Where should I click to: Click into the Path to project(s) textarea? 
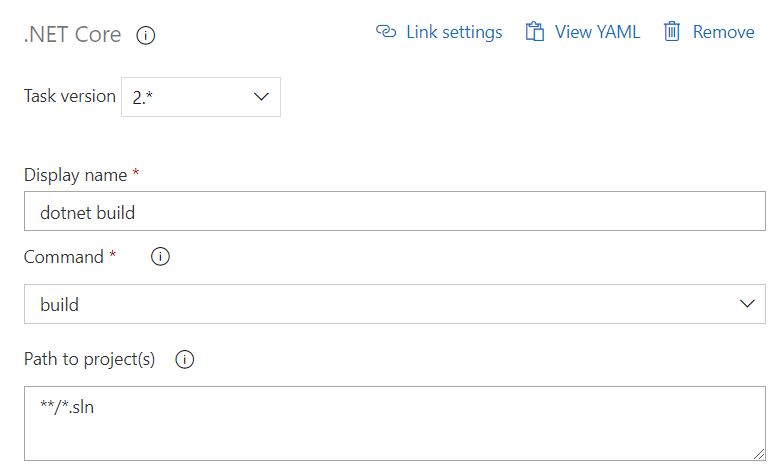click(394, 424)
